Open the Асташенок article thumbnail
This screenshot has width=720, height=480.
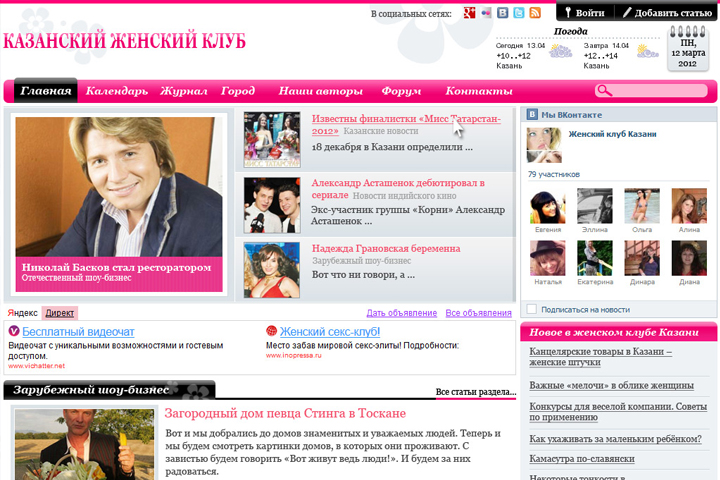coord(272,205)
